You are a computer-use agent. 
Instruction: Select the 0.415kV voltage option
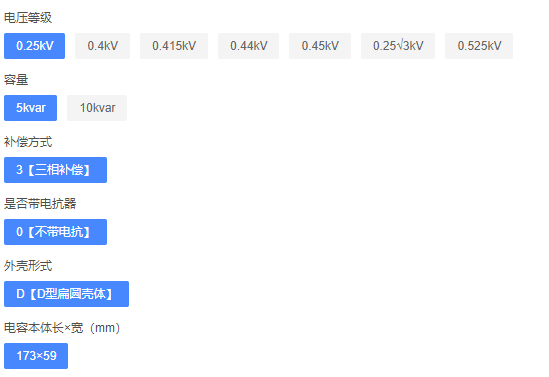coord(174,46)
